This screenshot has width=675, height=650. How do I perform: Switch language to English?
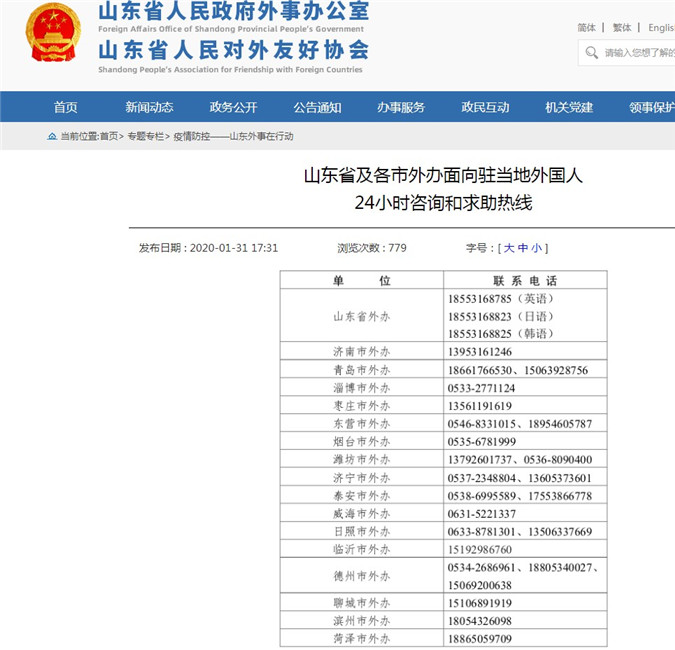[661, 28]
